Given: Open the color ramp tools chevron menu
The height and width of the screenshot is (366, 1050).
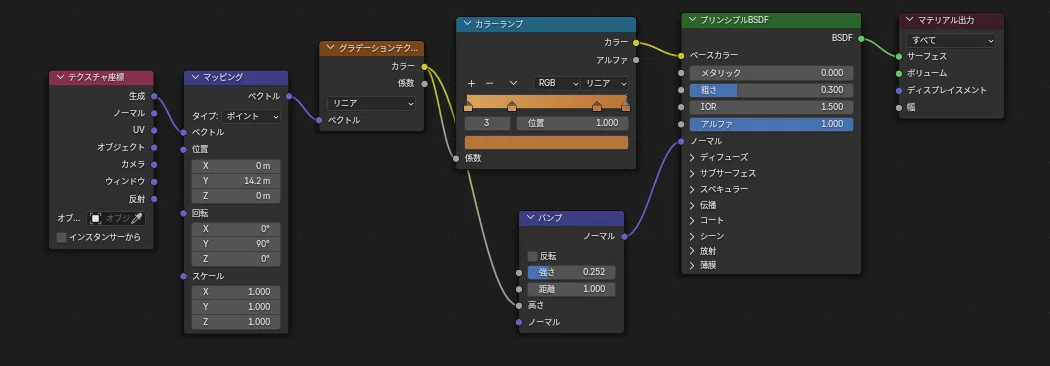Looking at the screenshot, I should [x=513, y=84].
